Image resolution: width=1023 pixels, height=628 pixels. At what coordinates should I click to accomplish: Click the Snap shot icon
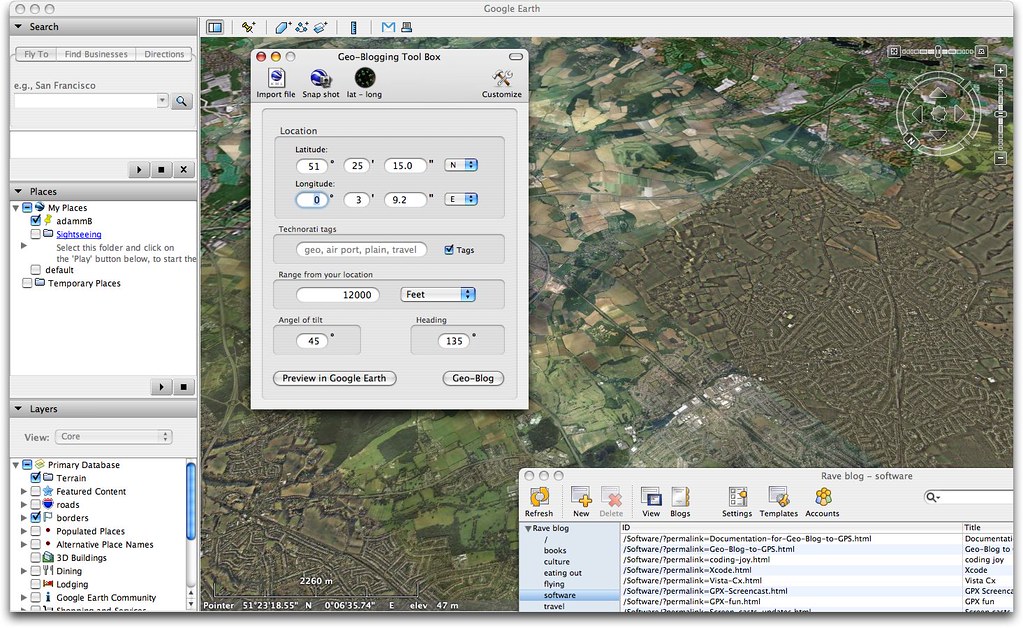click(320, 78)
